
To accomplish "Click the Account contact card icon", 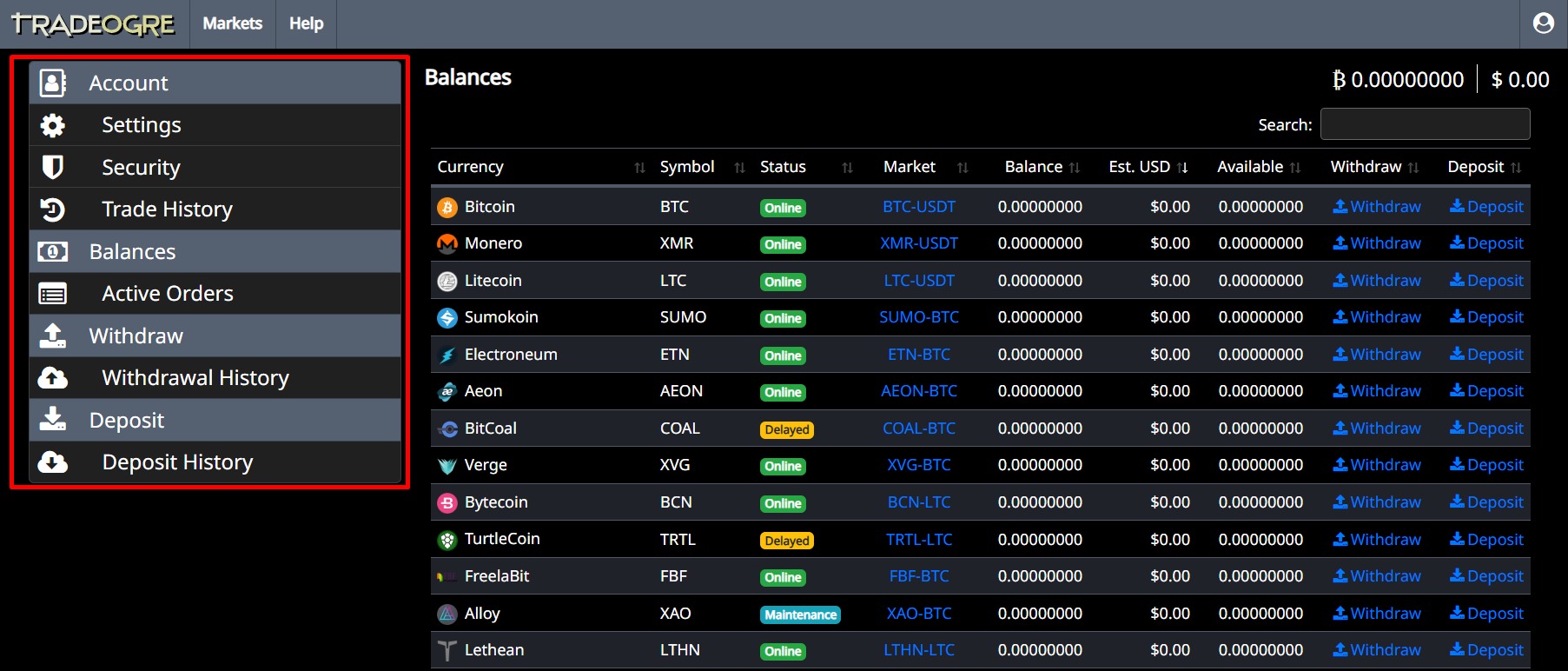I will tap(53, 83).
